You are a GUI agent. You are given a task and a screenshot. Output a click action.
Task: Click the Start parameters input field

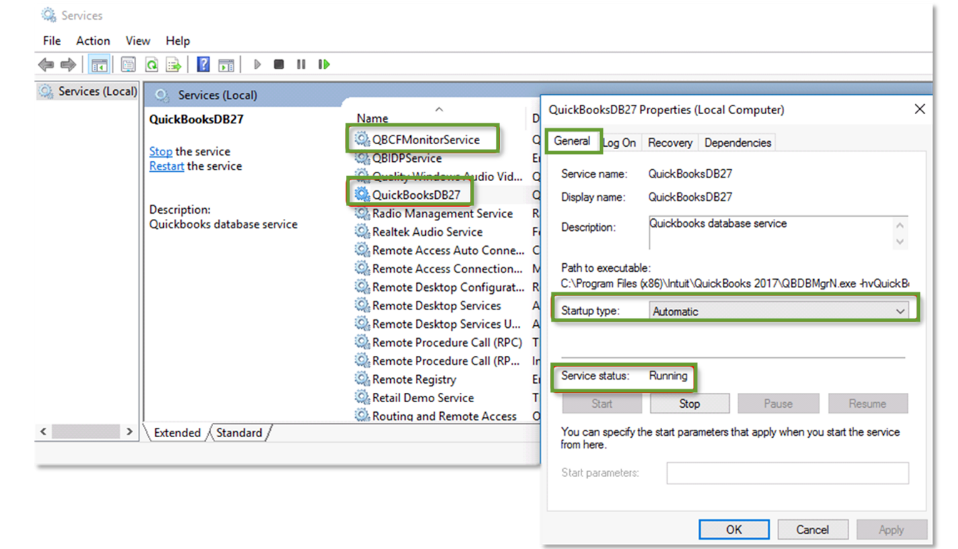coord(788,473)
